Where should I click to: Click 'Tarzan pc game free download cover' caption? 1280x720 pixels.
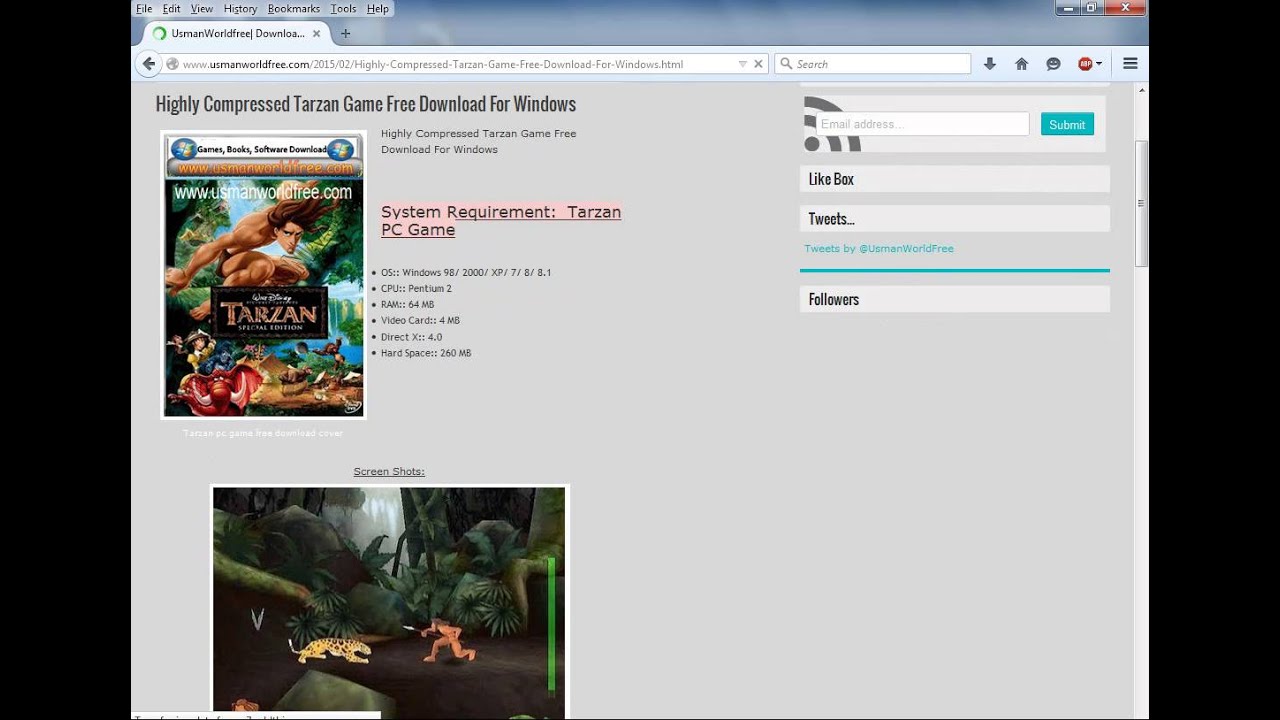[x=263, y=434]
